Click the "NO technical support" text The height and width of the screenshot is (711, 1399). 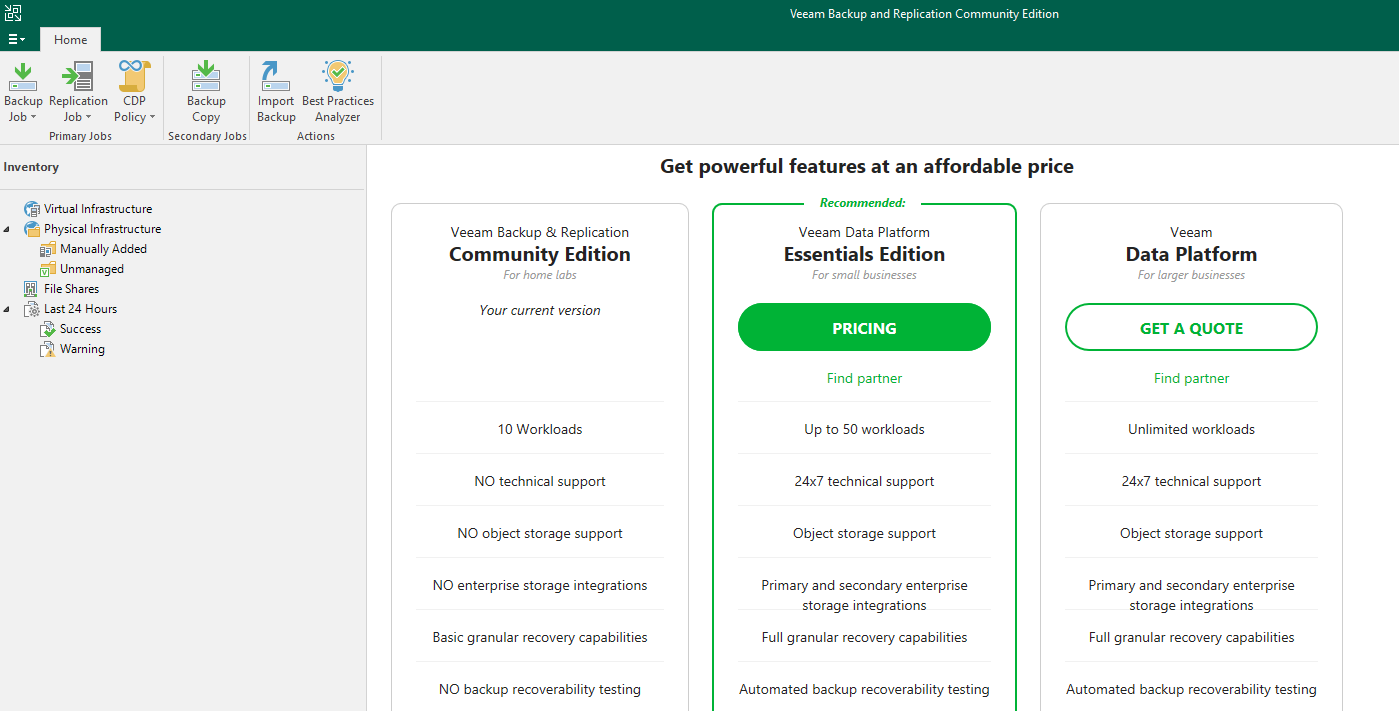point(540,481)
